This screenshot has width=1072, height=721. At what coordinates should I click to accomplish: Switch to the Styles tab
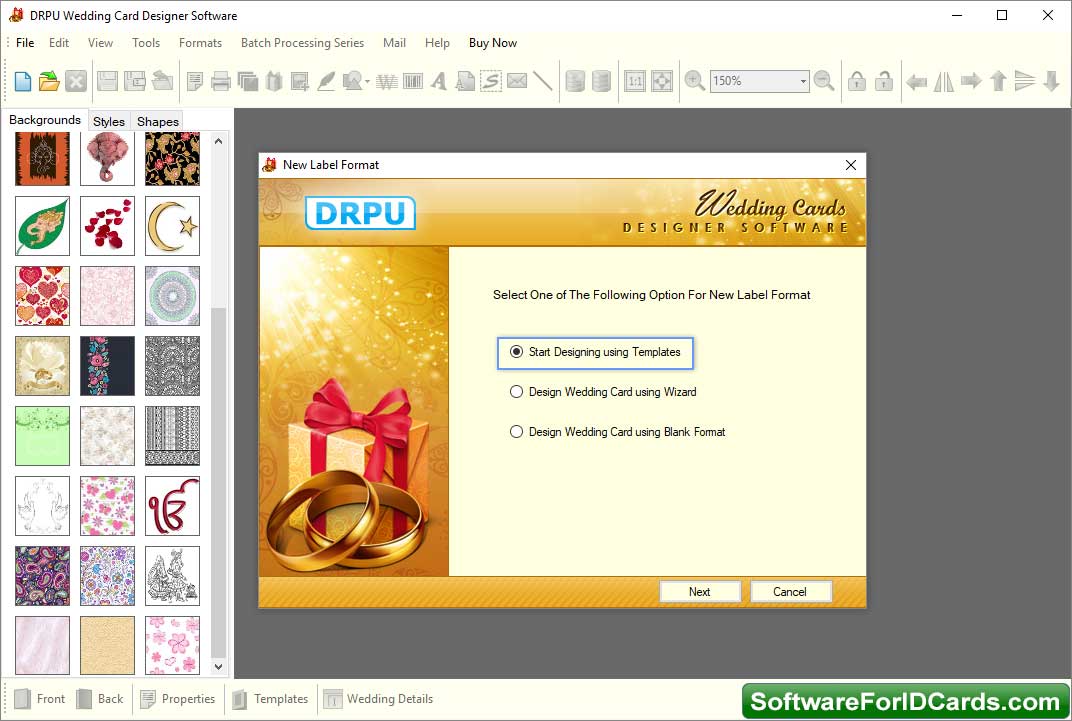tap(108, 121)
